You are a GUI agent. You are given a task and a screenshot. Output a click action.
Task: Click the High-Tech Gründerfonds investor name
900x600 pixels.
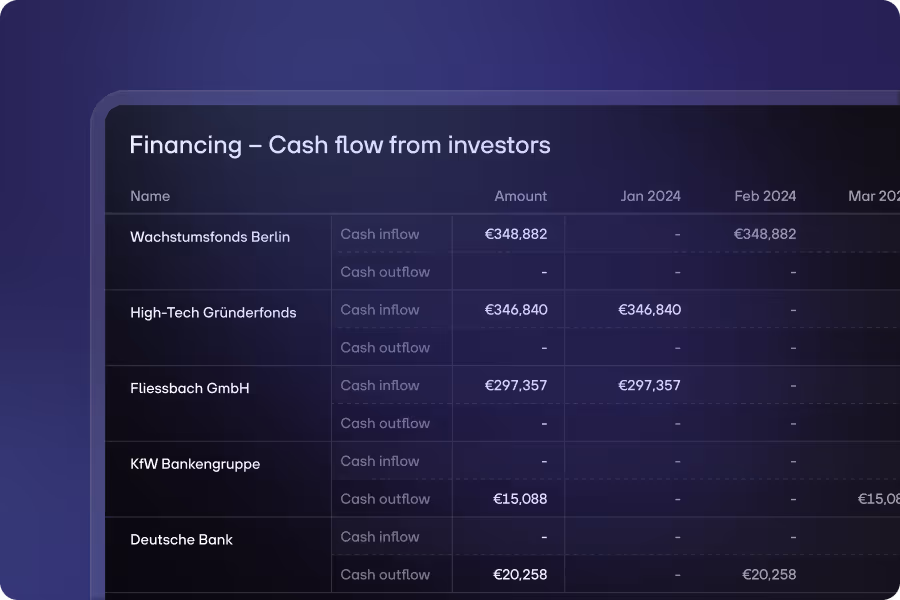click(212, 312)
